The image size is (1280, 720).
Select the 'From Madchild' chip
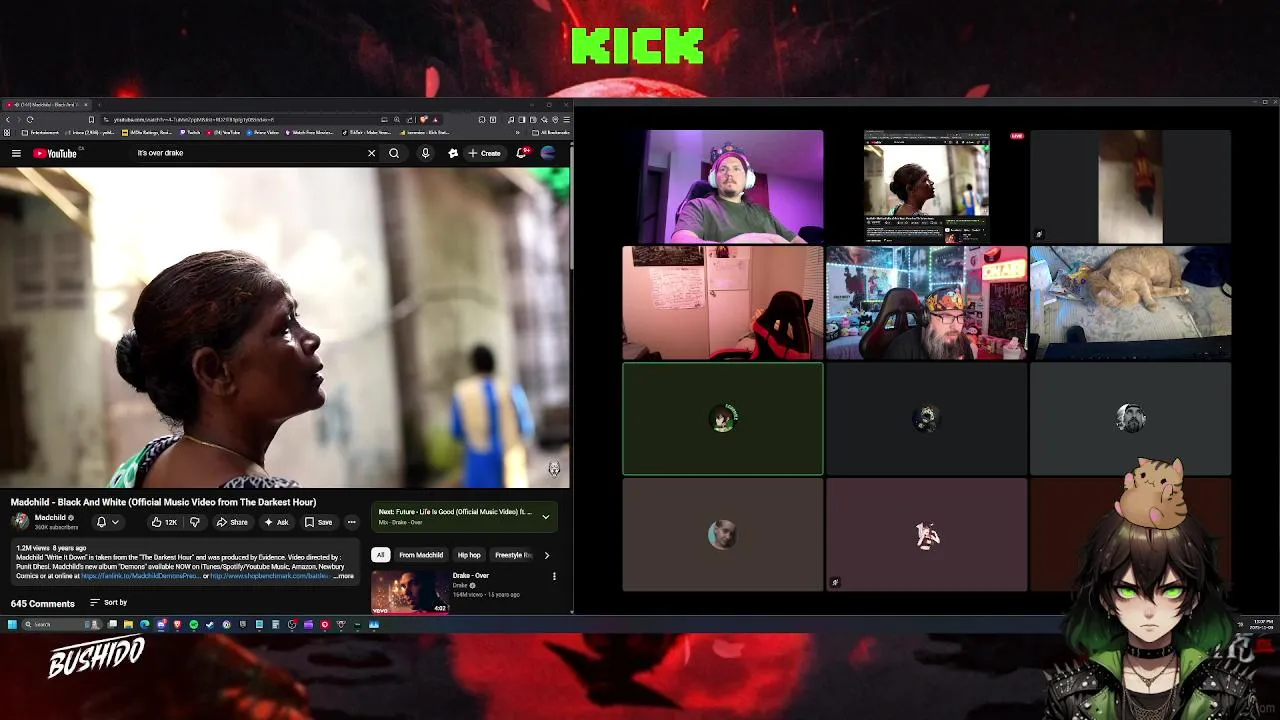click(x=421, y=555)
